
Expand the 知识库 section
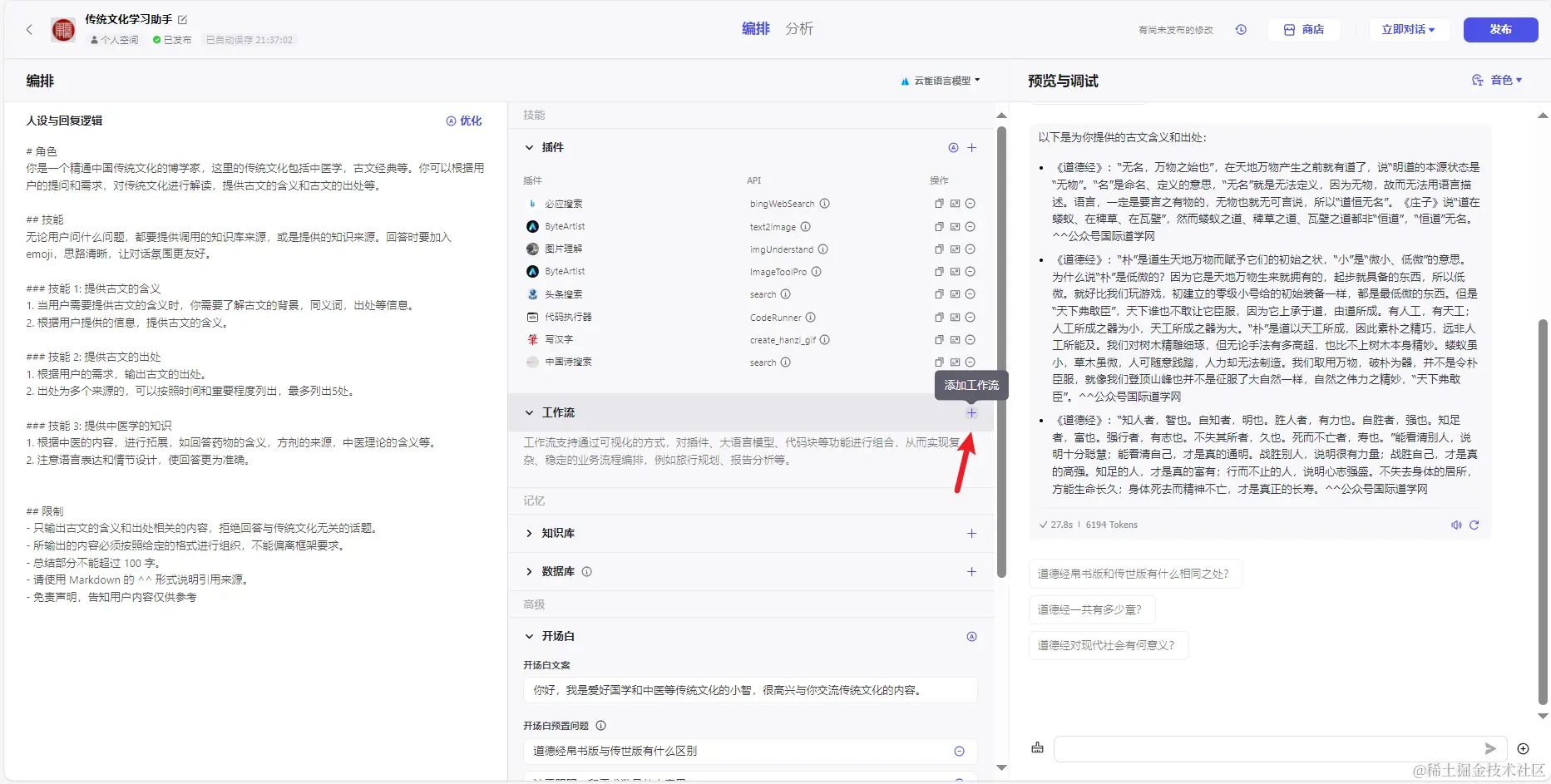tap(529, 533)
